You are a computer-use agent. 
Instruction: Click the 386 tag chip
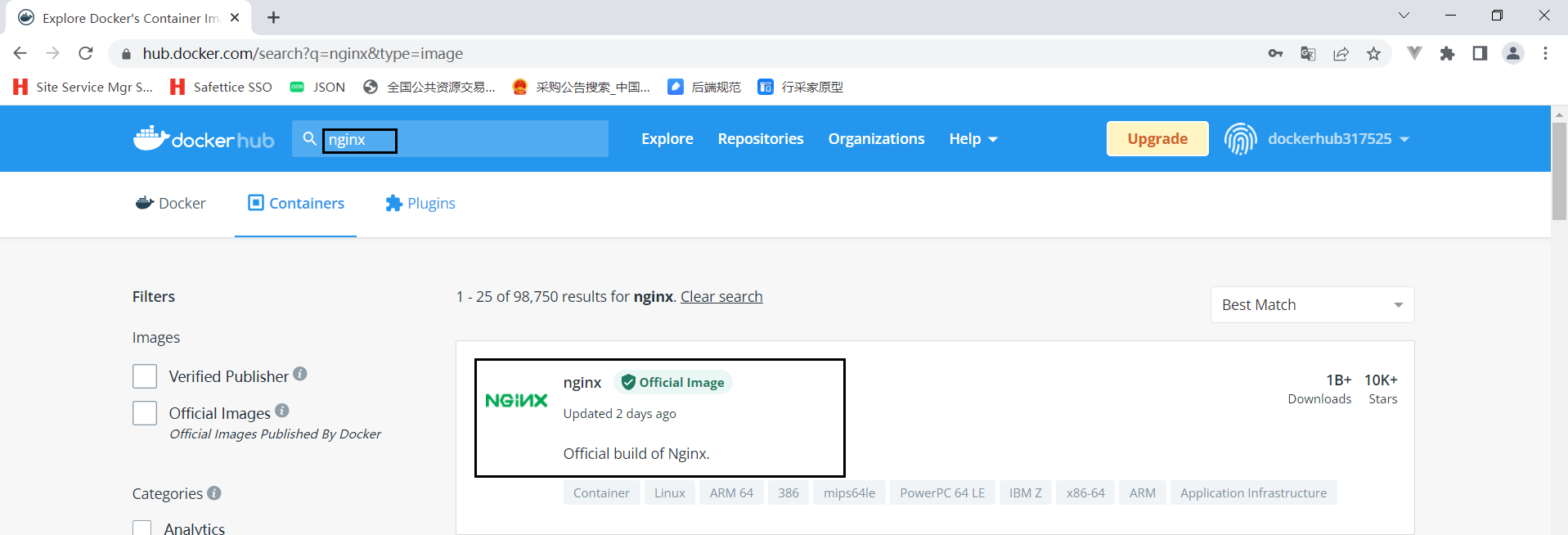[x=788, y=492]
